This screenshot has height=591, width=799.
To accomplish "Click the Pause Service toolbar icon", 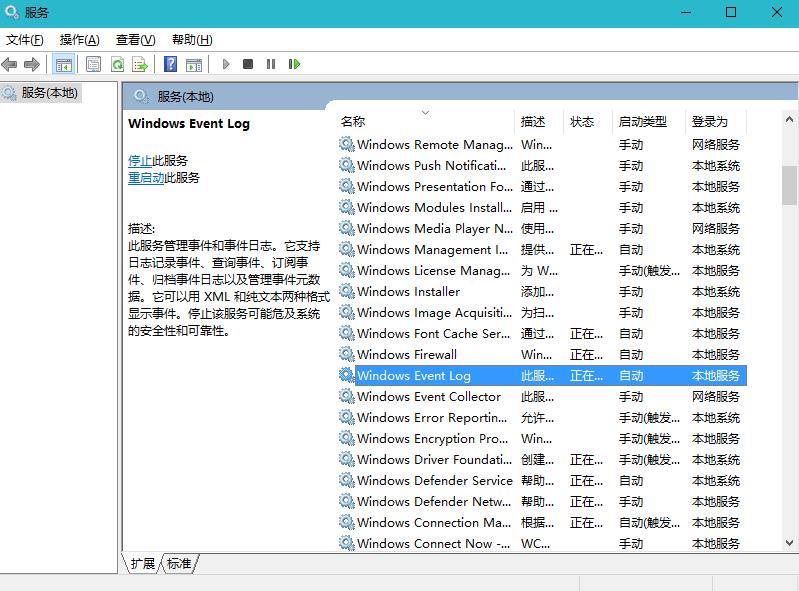I will pyautogui.click(x=271, y=64).
